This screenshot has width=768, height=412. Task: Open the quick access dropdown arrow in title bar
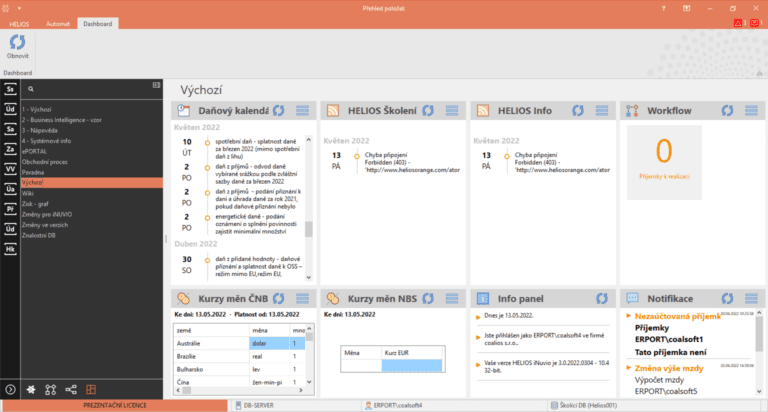19,8
